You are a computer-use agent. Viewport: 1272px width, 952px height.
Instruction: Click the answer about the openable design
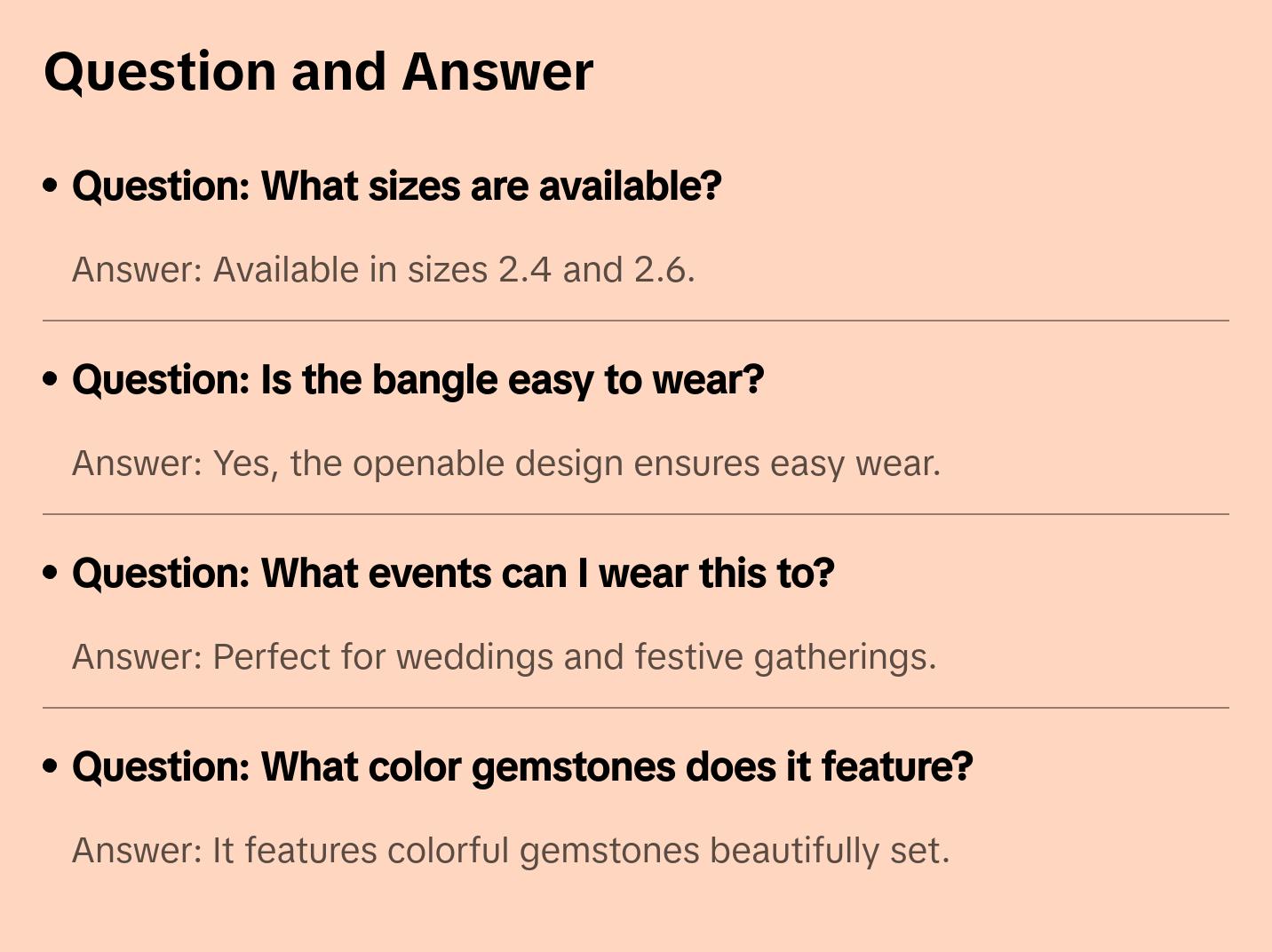click(x=505, y=464)
